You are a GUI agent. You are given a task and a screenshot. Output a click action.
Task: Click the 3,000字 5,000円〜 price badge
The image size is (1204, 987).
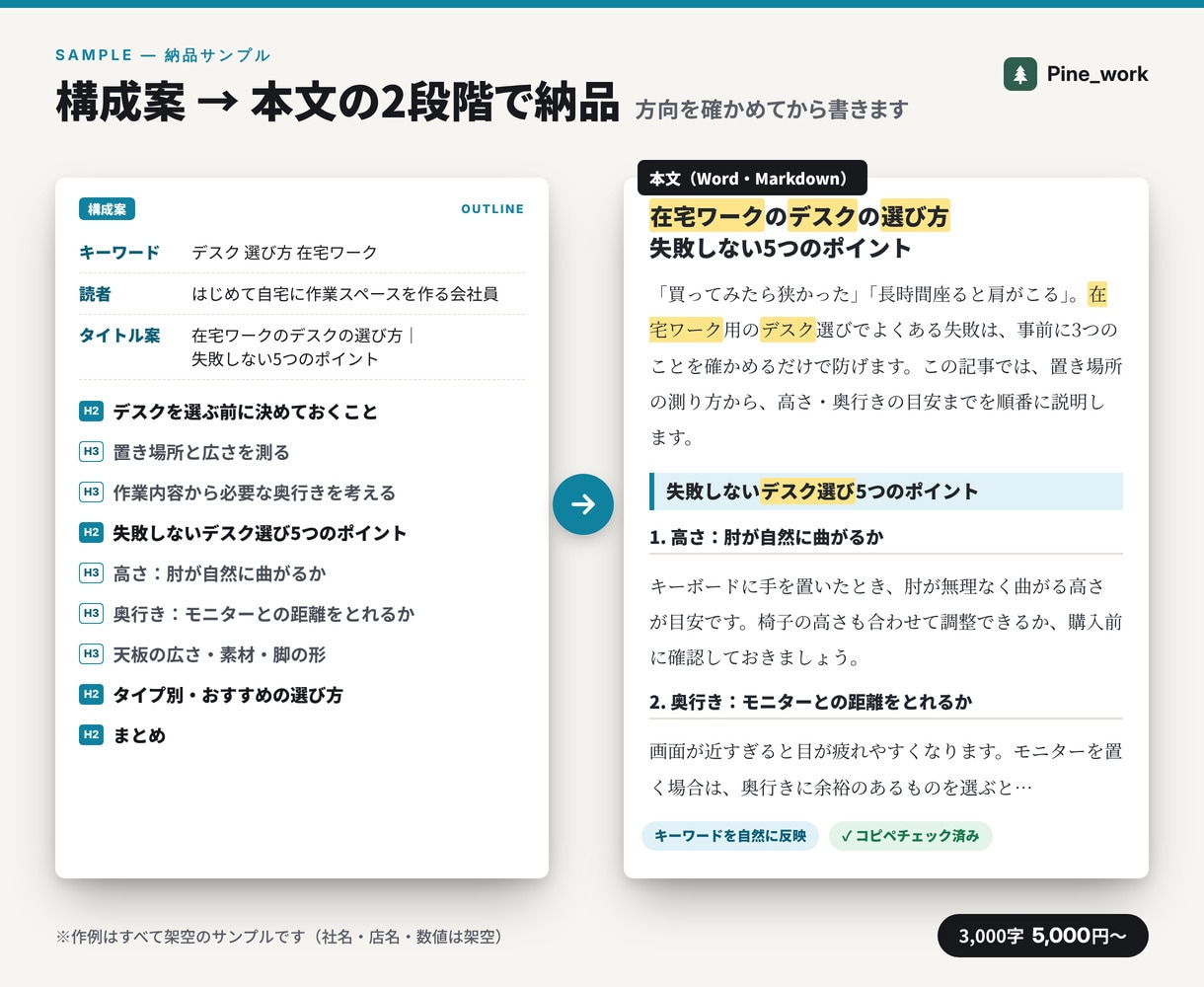pyautogui.click(x=1042, y=936)
